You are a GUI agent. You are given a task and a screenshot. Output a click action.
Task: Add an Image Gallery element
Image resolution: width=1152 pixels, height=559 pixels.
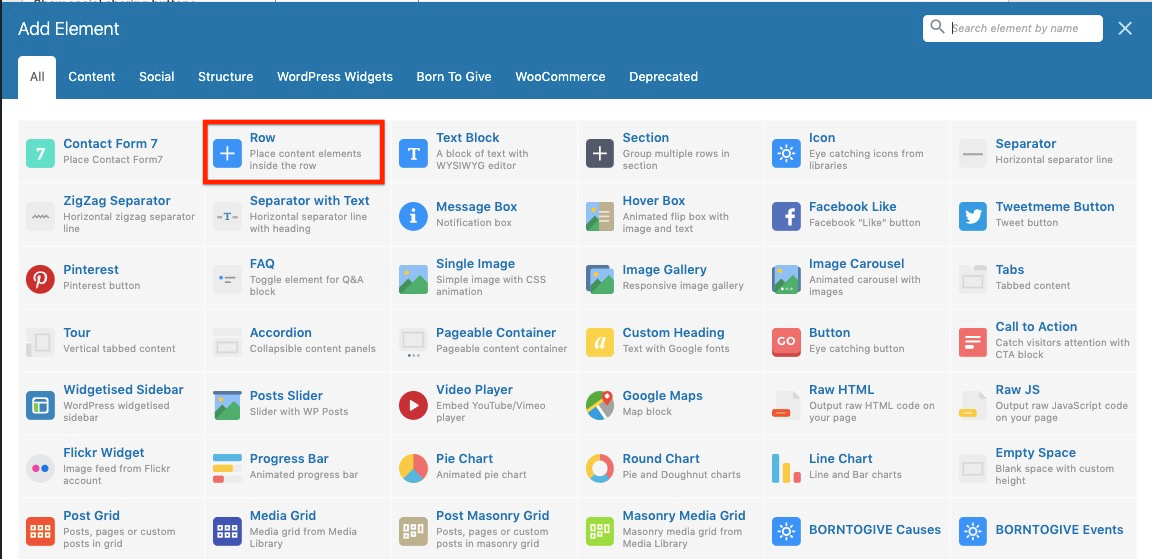coord(672,278)
